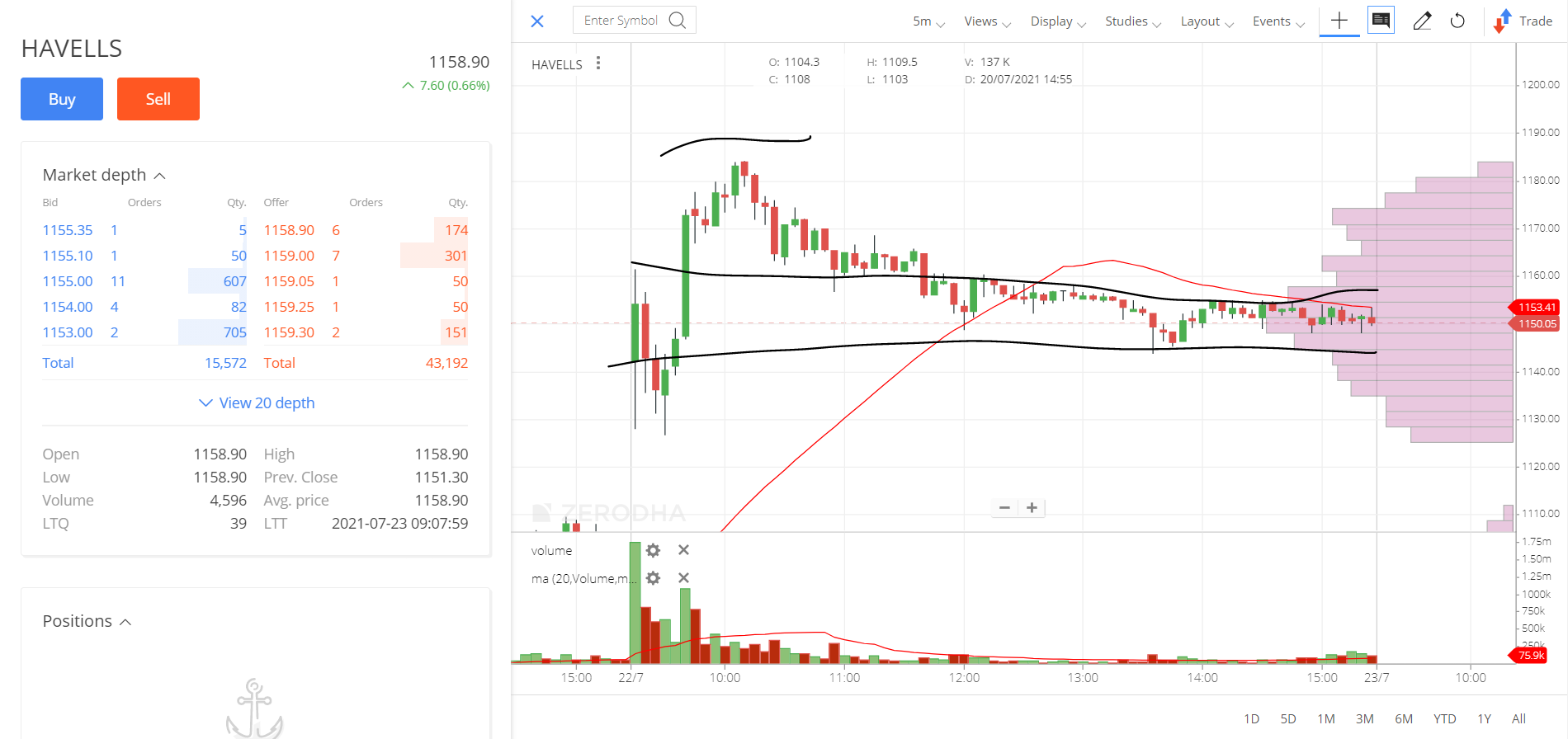Screen dimensions: 1568x739
Task: Toggle the info heads-up display icon
Action: pos(1381,21)
